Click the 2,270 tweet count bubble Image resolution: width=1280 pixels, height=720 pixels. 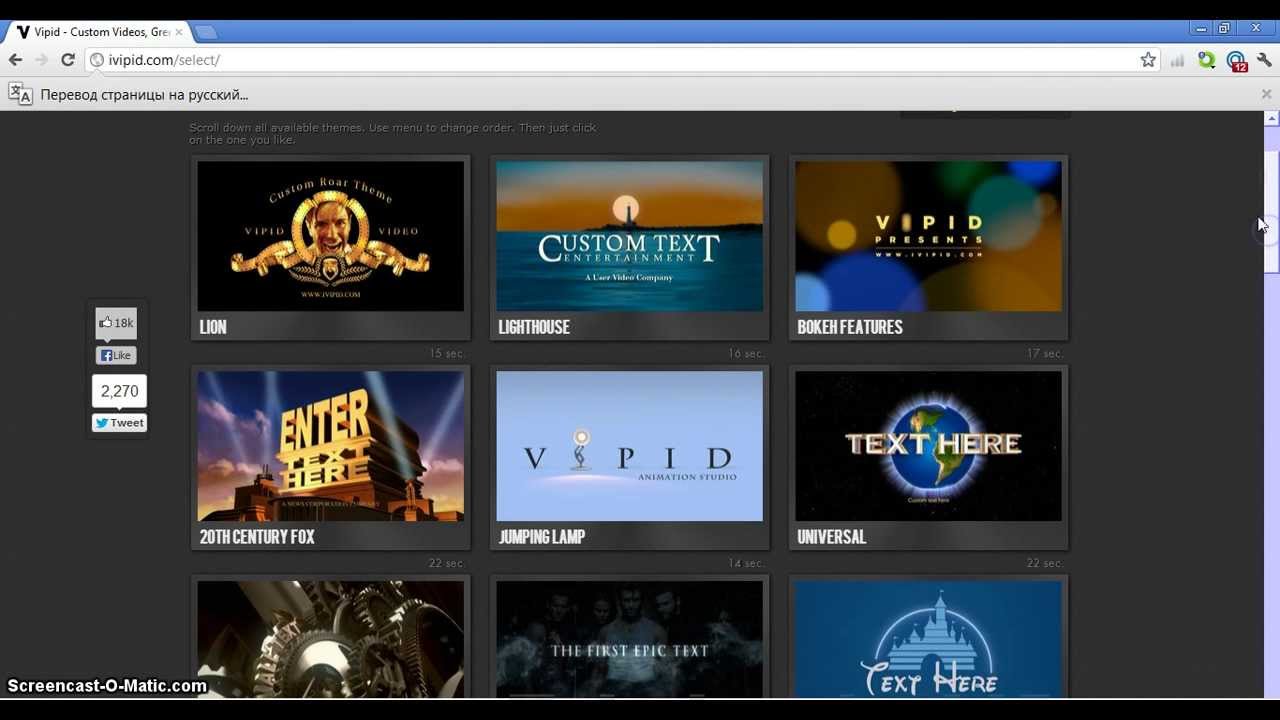119,391
